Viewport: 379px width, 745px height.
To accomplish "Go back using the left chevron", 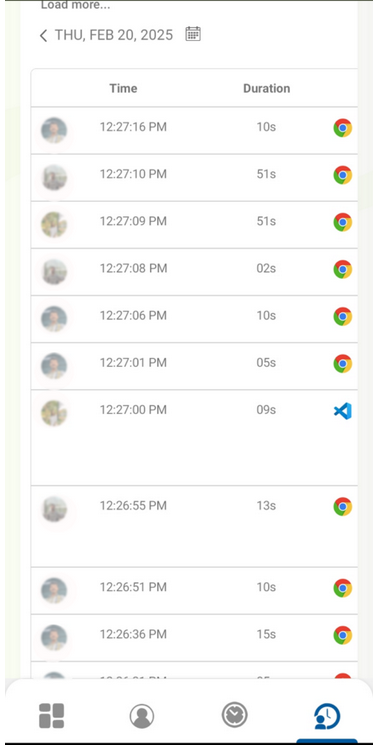I will (x=43, y=36).
